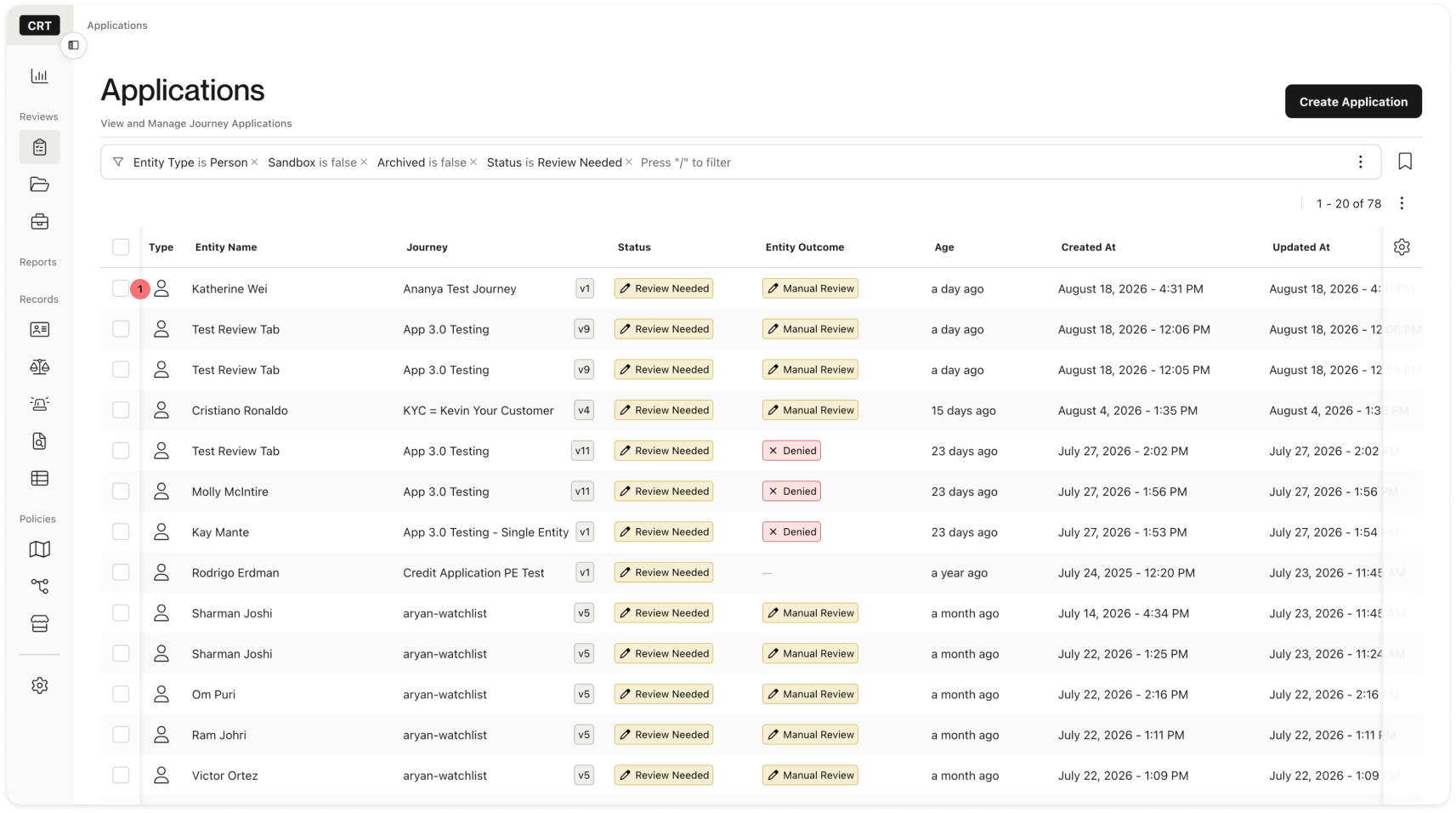Open the Katherine Wei application

coord(229,289)
